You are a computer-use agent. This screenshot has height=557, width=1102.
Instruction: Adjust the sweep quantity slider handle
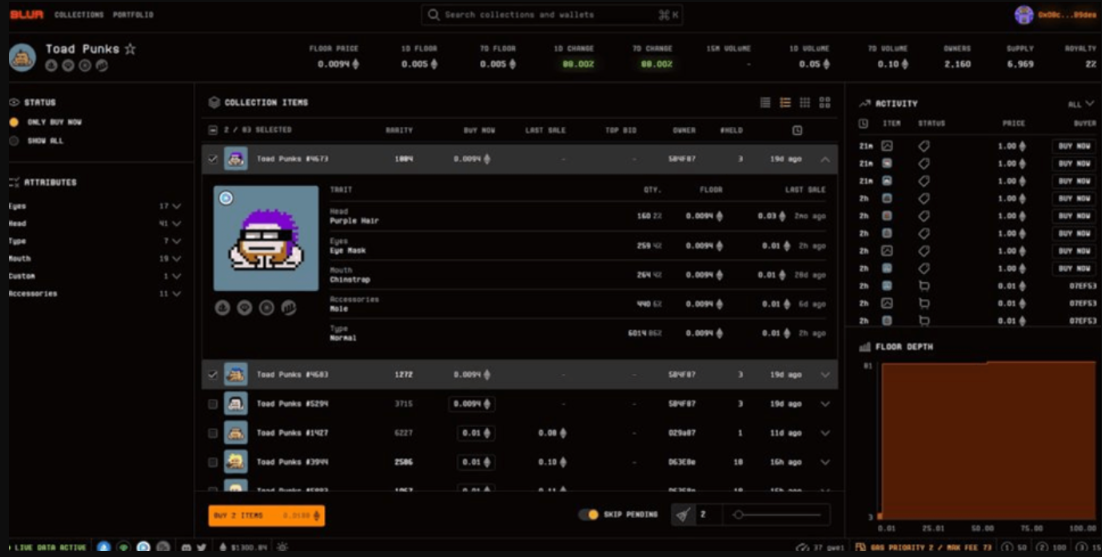click(738, 515)
